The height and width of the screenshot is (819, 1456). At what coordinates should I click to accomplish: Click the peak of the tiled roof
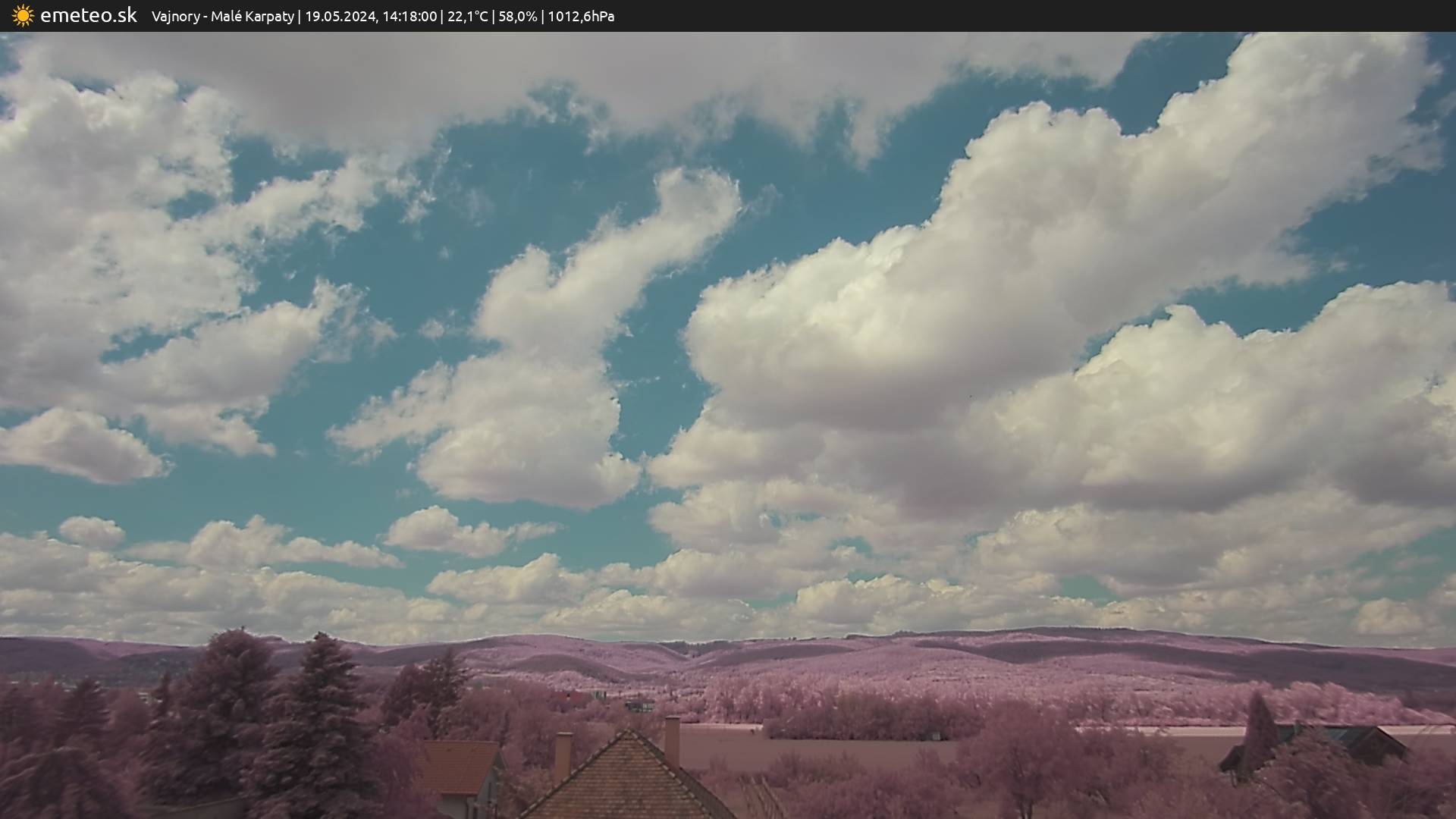coord(628,733)
